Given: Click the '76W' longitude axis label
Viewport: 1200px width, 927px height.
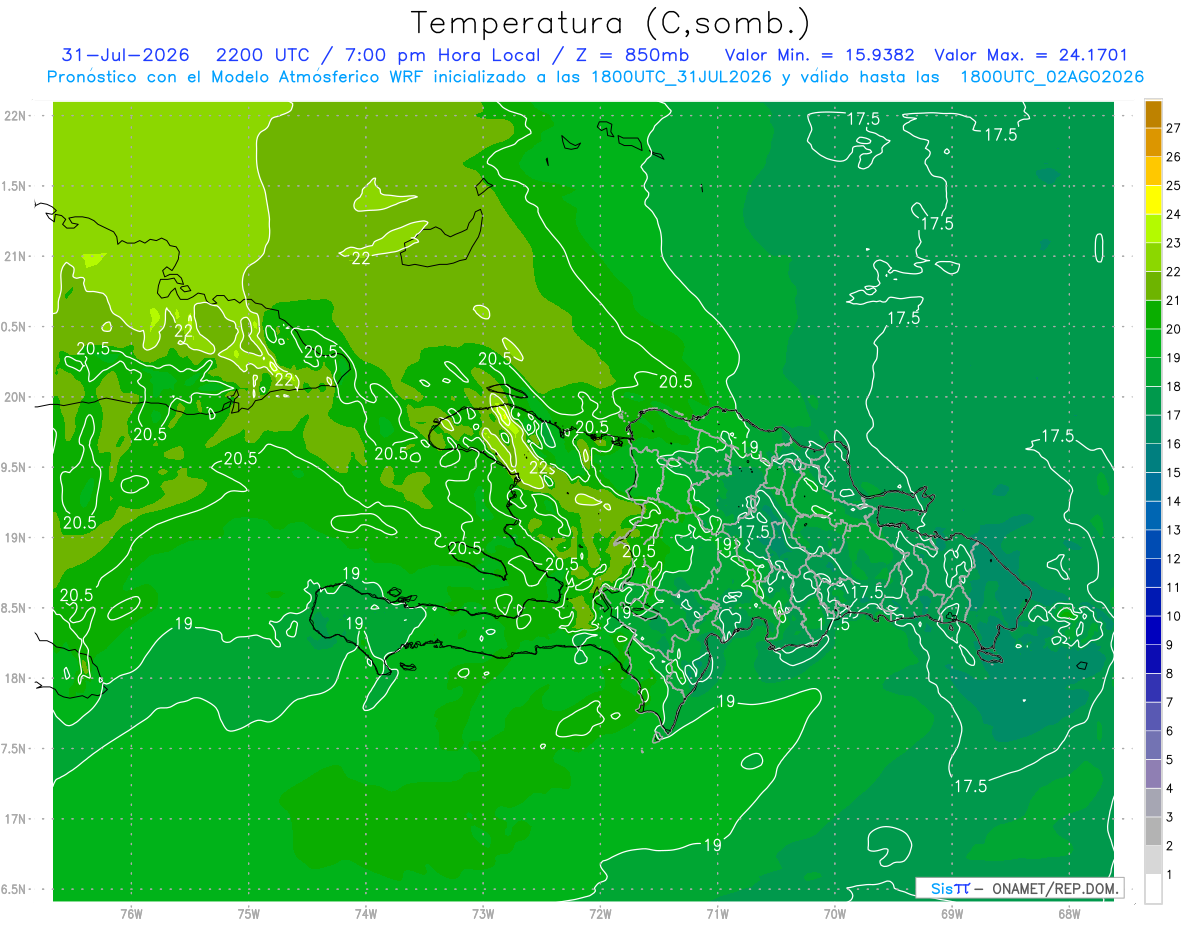Looking at the screenshot, I should pyautogui.click(x=131, y=914).
